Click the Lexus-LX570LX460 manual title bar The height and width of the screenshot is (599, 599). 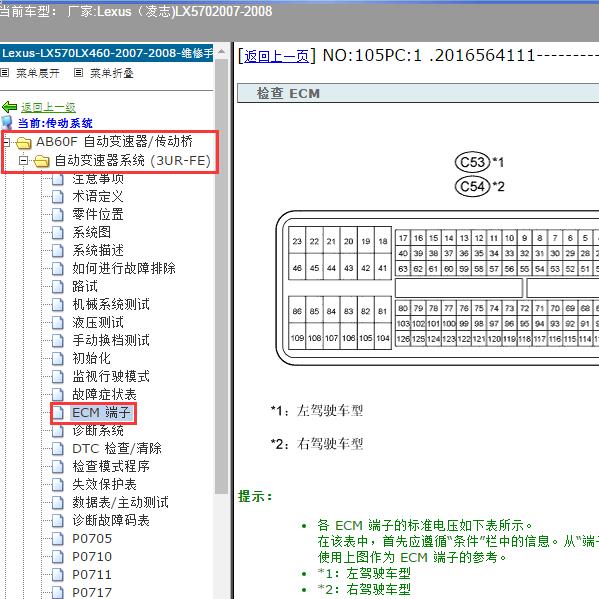(107, 53)
